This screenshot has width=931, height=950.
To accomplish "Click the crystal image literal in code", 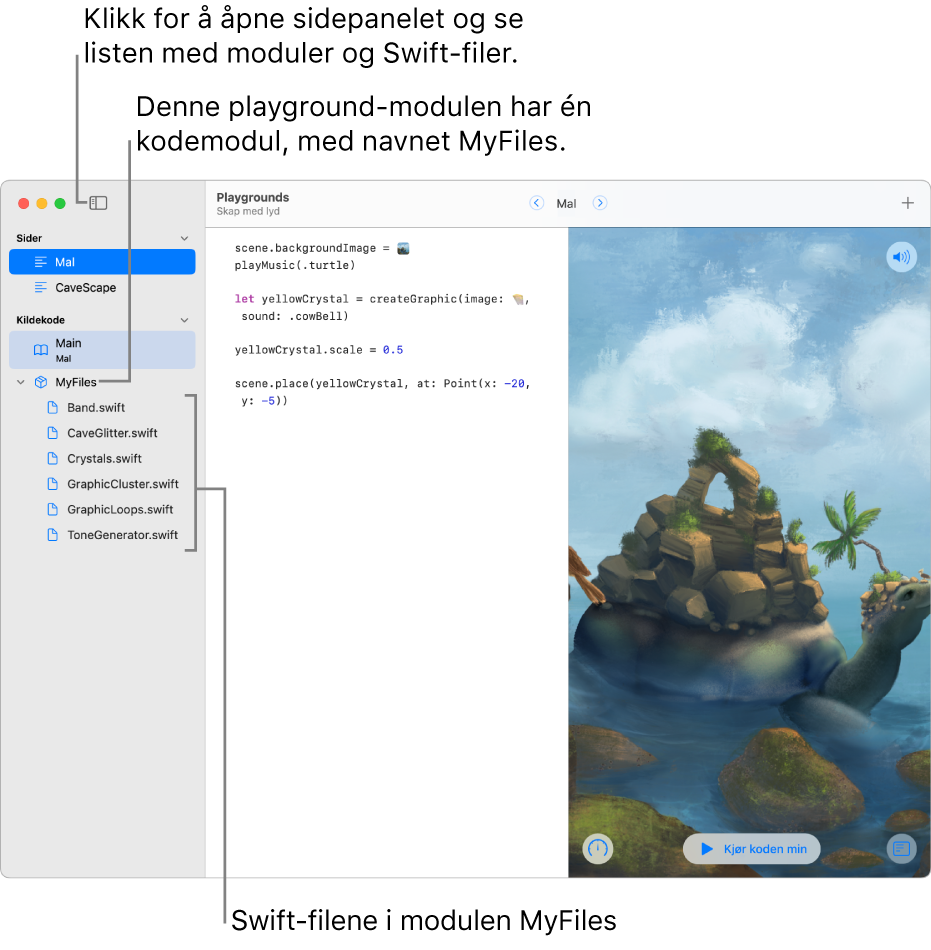I will pos(518,299).
